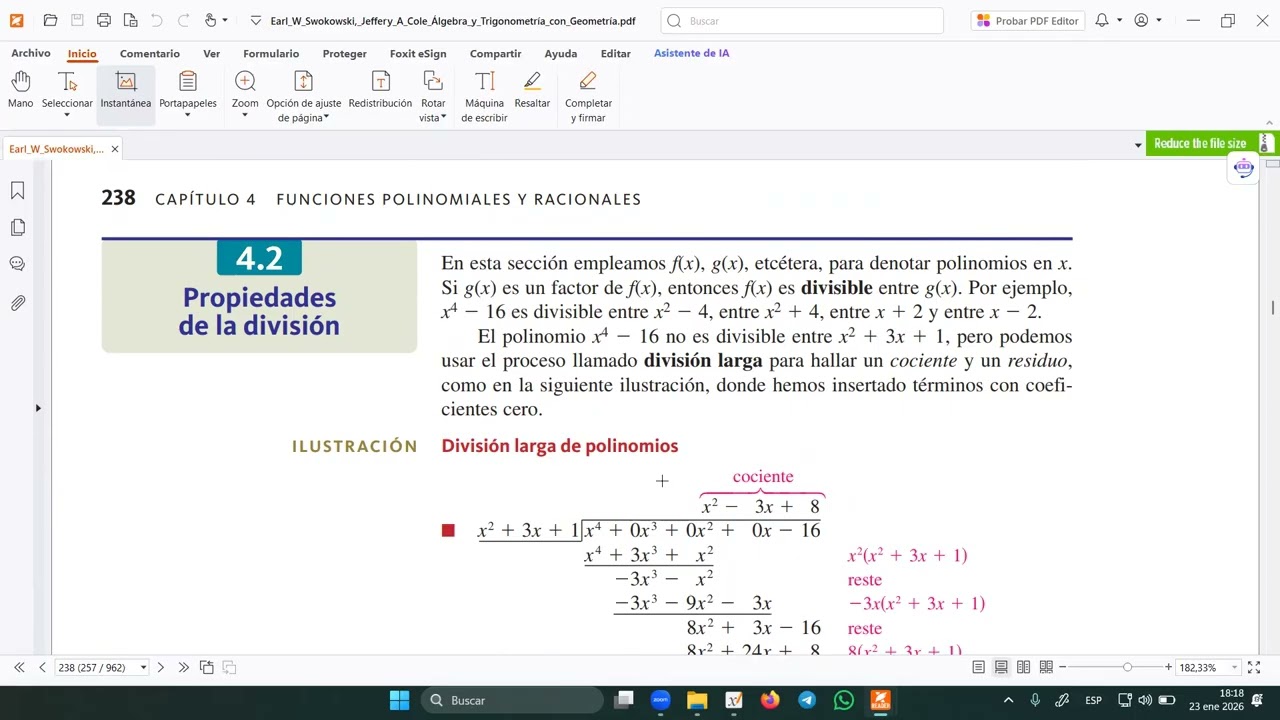Click the open file folder icon

click(x=50, y=20)
